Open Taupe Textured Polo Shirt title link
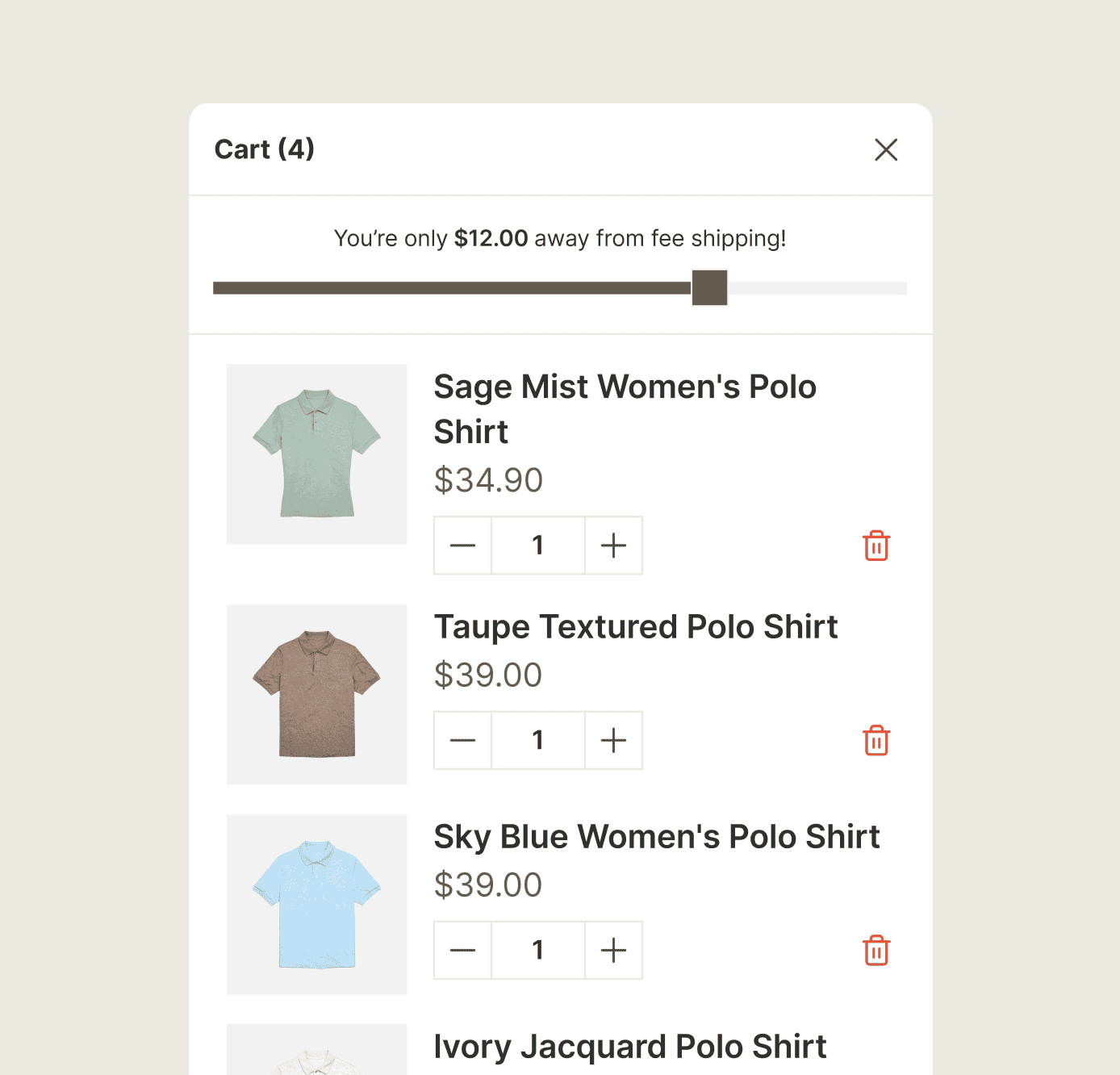The width and height of the screenshot is (1120, 1075). (x=636, y=627)
